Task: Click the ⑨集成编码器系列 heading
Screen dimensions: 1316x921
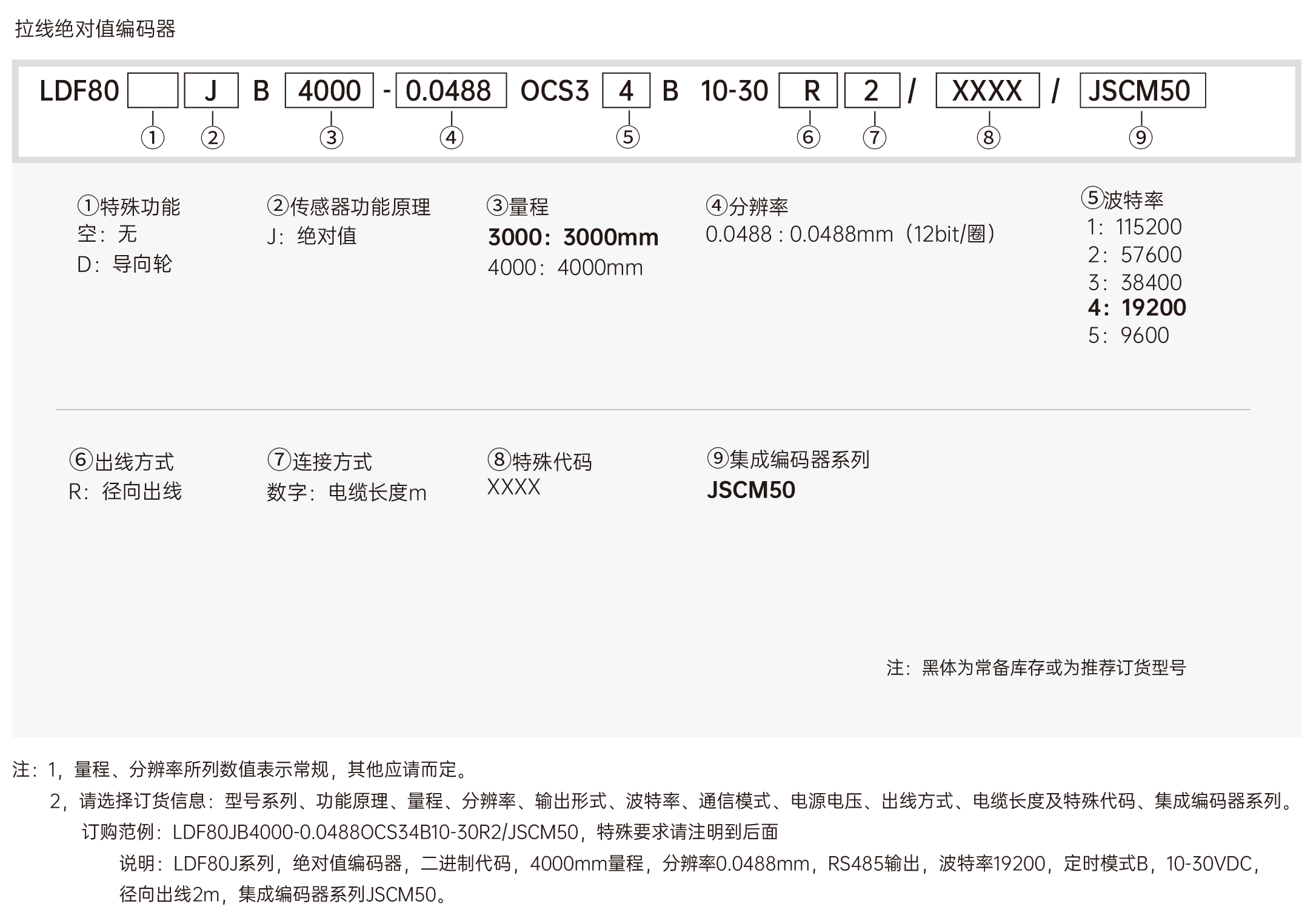Action: pyautogui.click(x=788, y=459)
